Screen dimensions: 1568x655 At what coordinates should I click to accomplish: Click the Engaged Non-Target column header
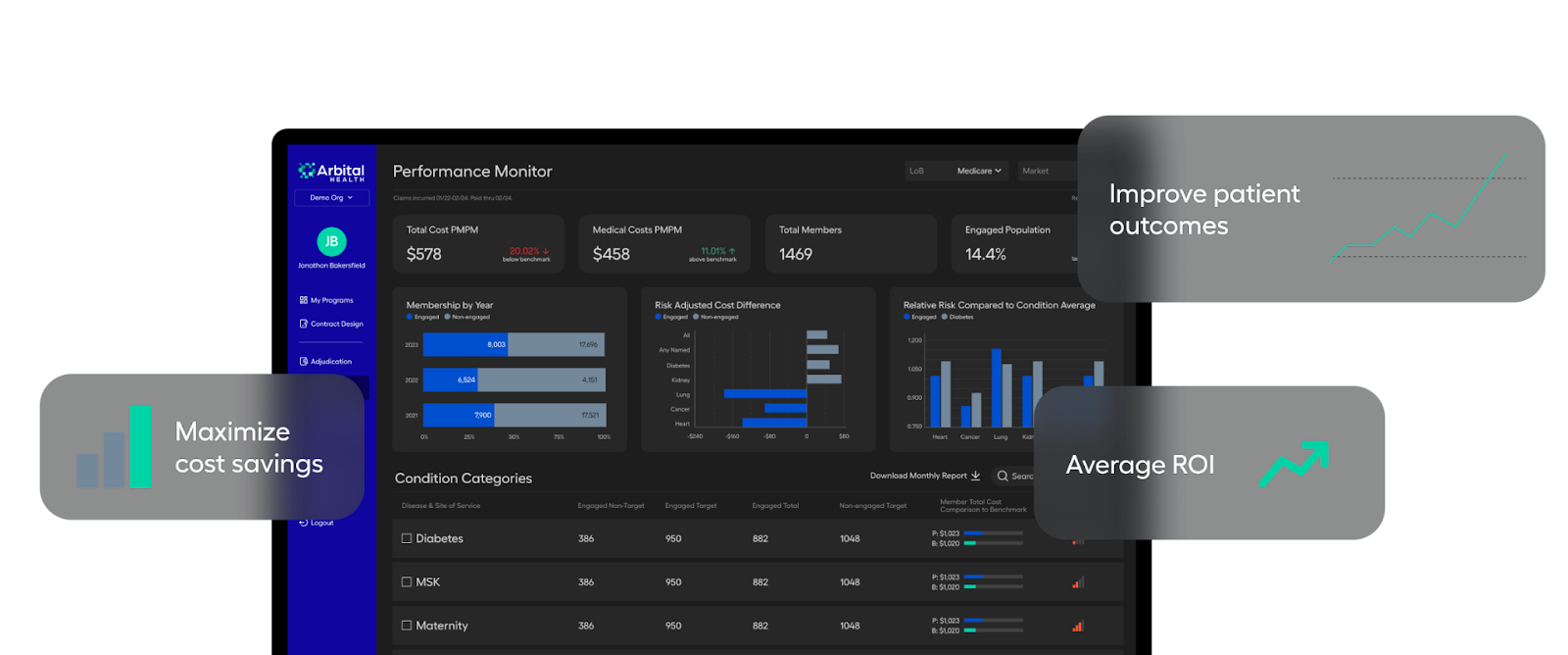[x=611, y=506]
